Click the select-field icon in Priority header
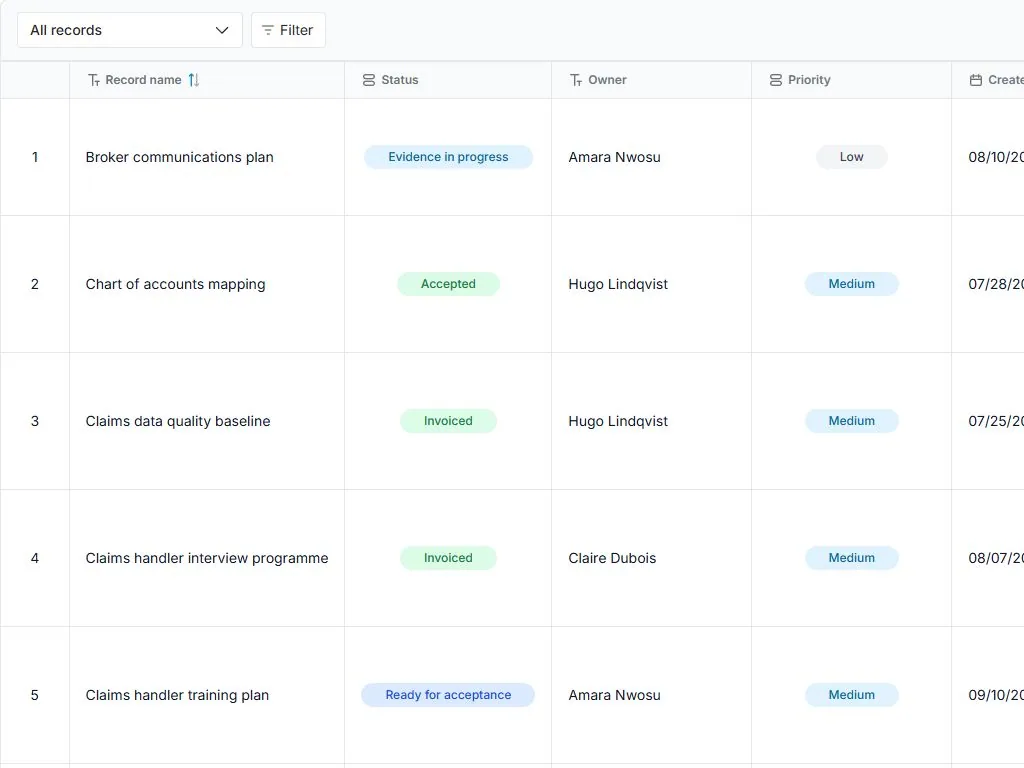 [x=776, y=80]
